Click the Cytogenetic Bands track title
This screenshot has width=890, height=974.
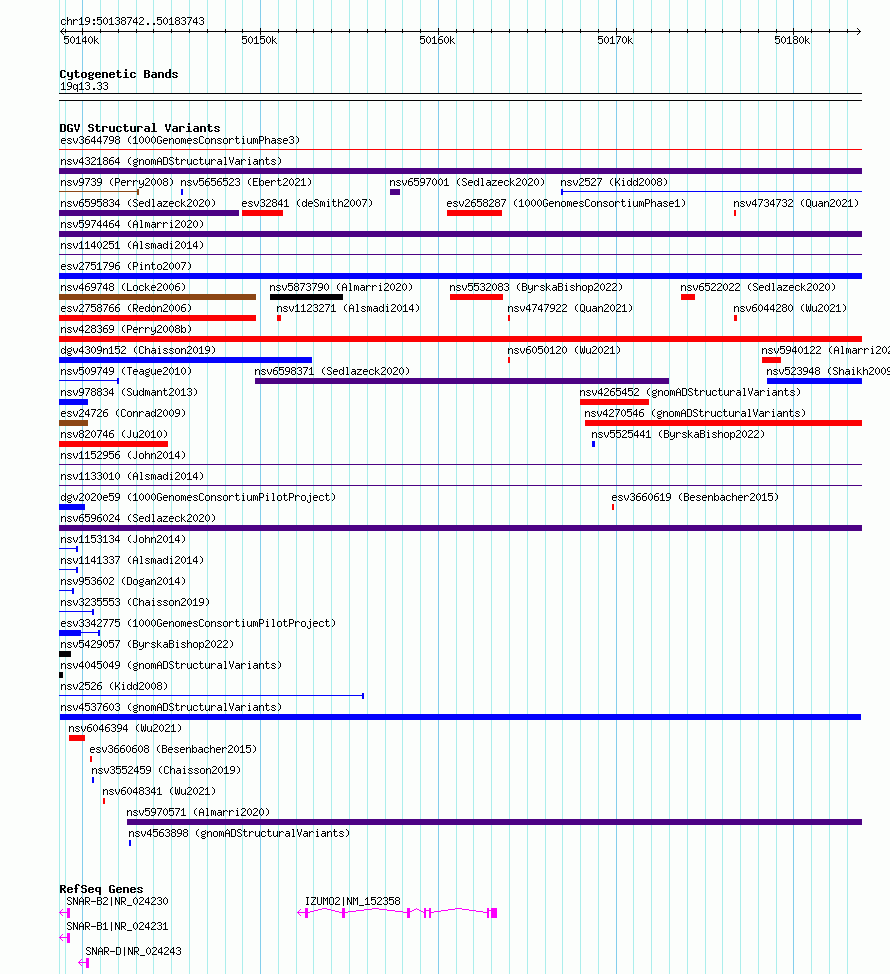[x=119, y=74]
